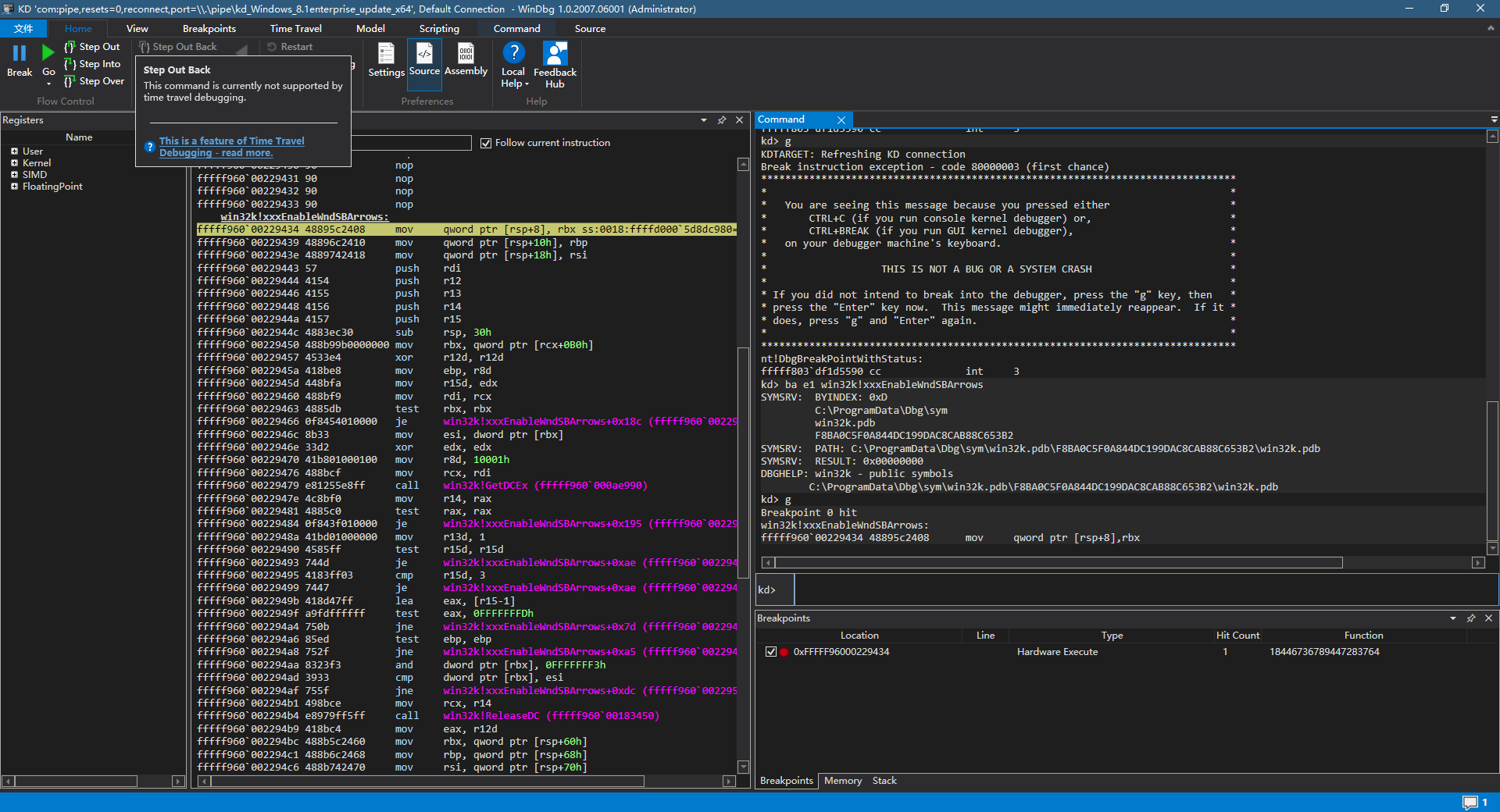Expand the Kernel registers node
Image resolution: width=1500 pixels, height=812 pixels.
click(14, 163)
